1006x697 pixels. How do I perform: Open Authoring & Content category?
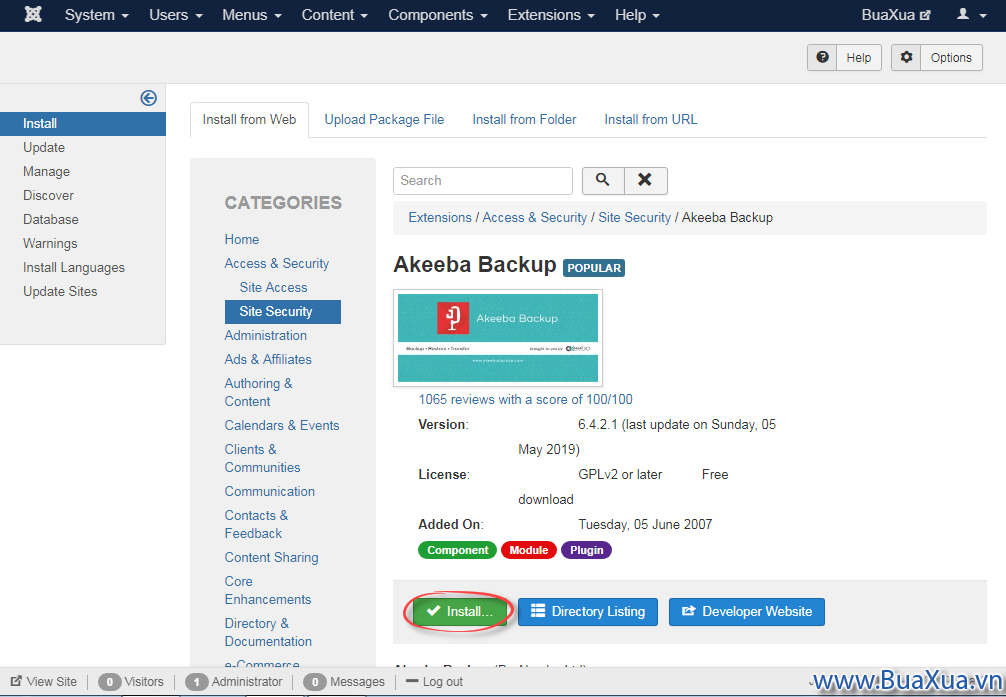click(258, 392)
